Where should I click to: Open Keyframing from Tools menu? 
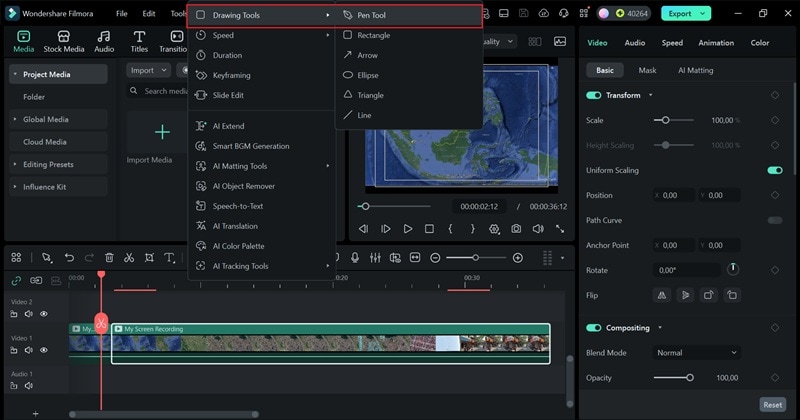click(262, 75)
